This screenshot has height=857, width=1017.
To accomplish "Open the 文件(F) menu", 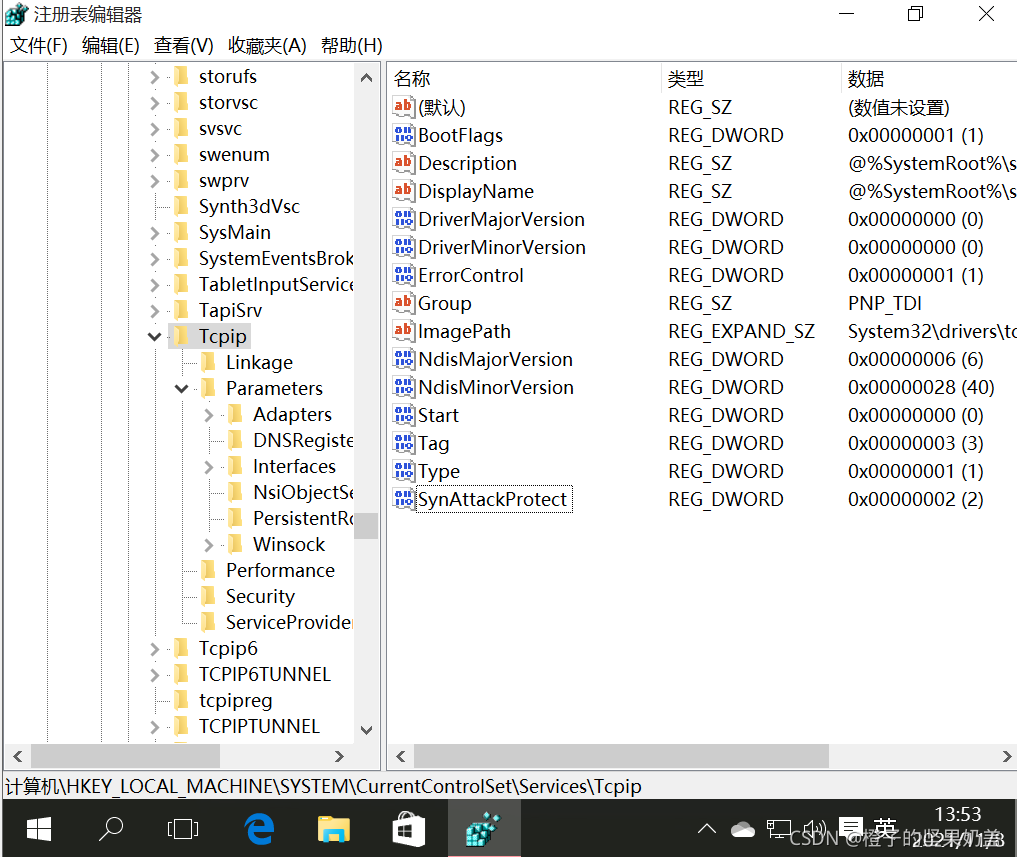I will click(x=39, y=45).
